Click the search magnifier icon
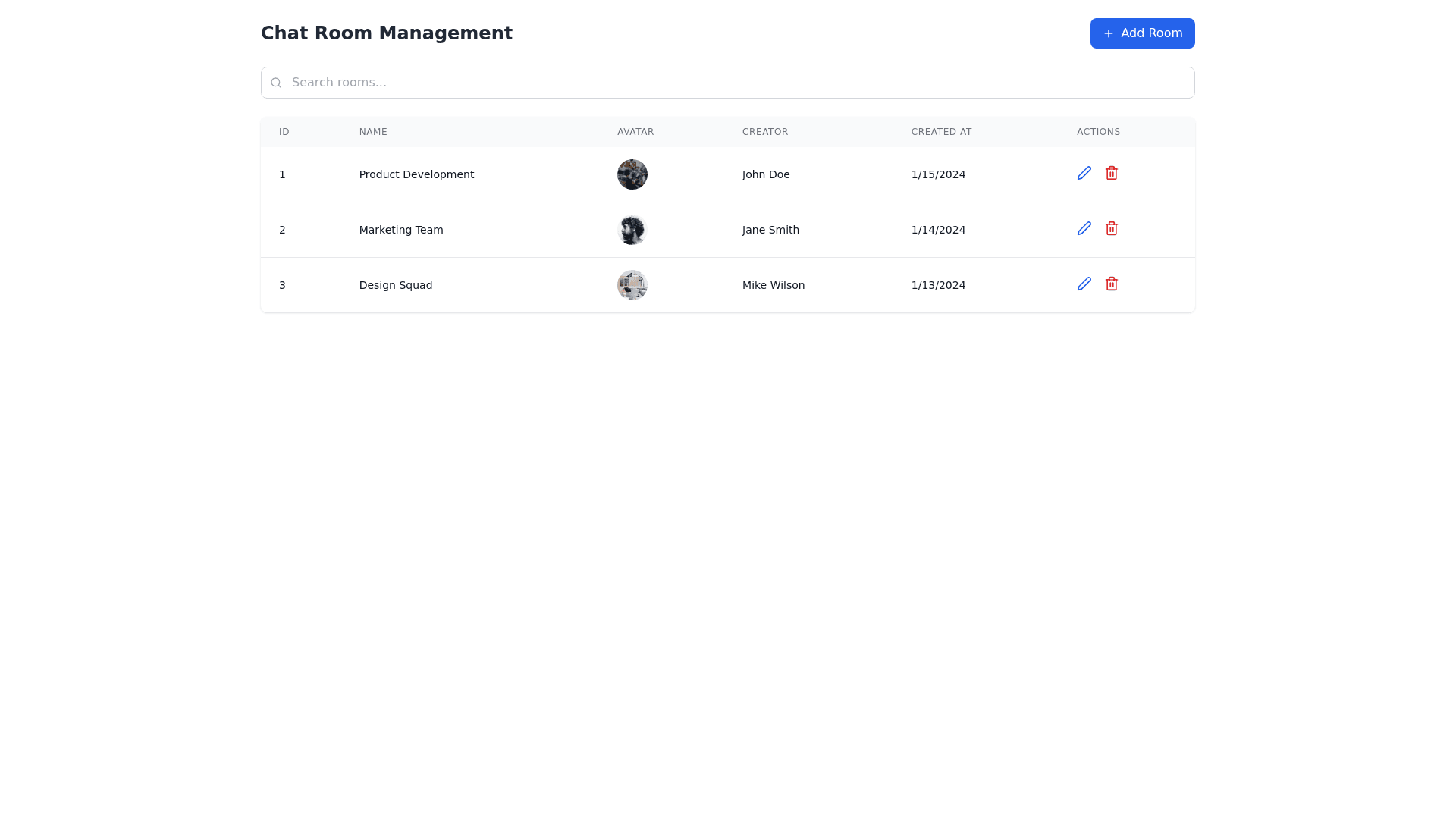Screen dimensions: 1456x819 276,83
